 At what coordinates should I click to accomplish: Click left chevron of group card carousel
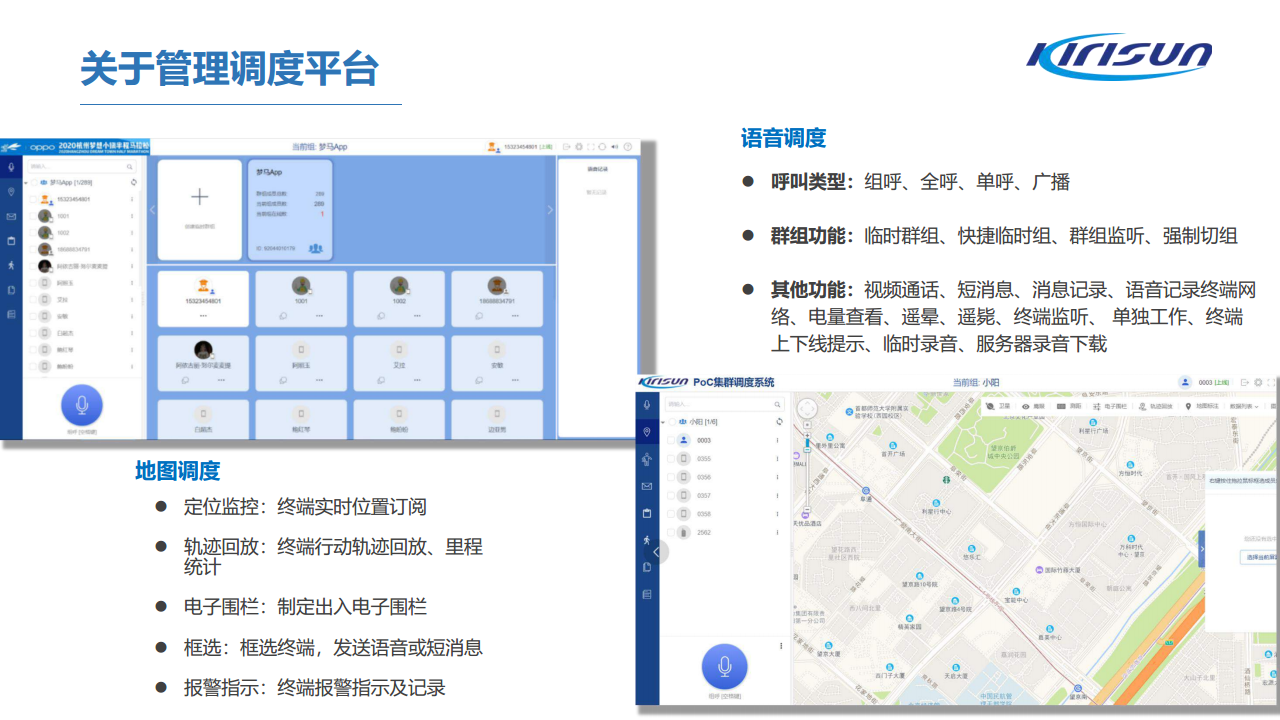pos(152,210)
